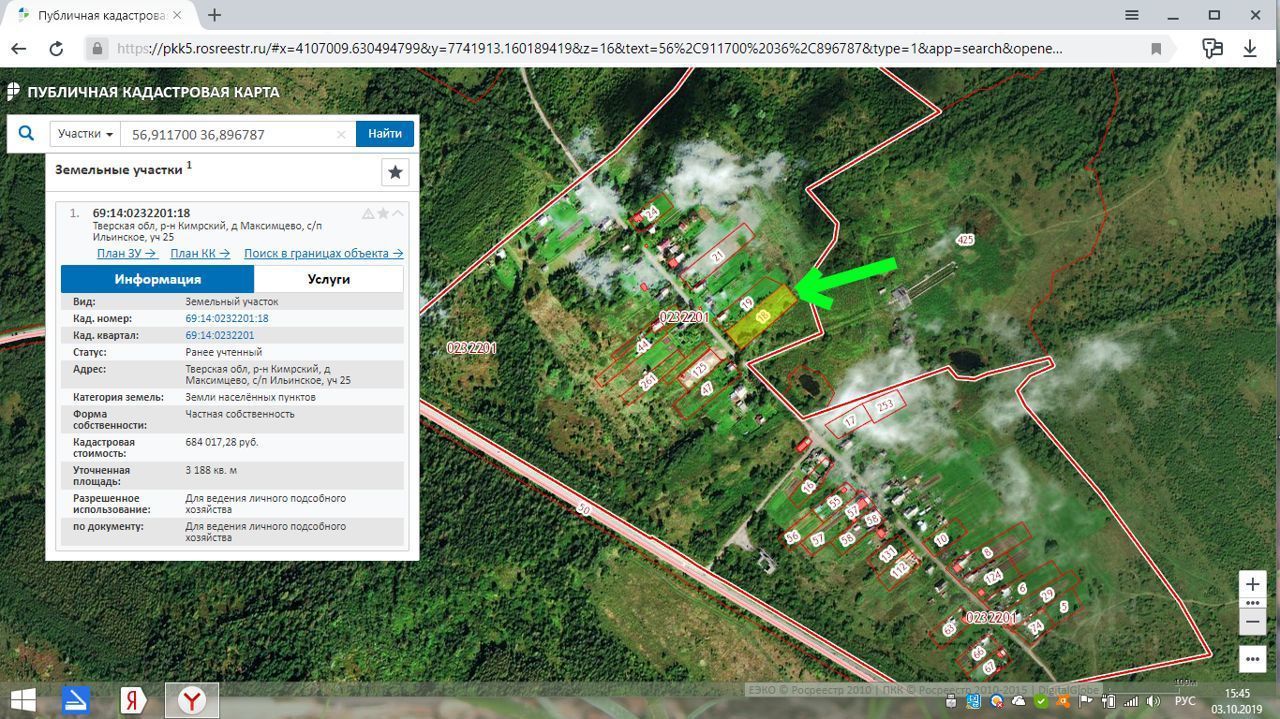Open cadastral number link 69:14:0232201:18
This screenshot has height=719, width=1280.
(x=227, y=318)
